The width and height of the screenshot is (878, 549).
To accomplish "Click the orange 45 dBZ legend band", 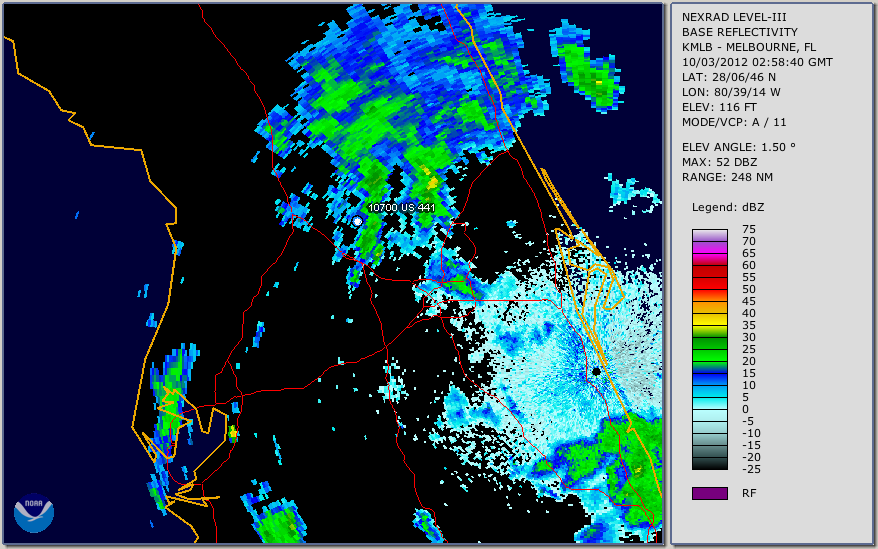I will [709, 308].
